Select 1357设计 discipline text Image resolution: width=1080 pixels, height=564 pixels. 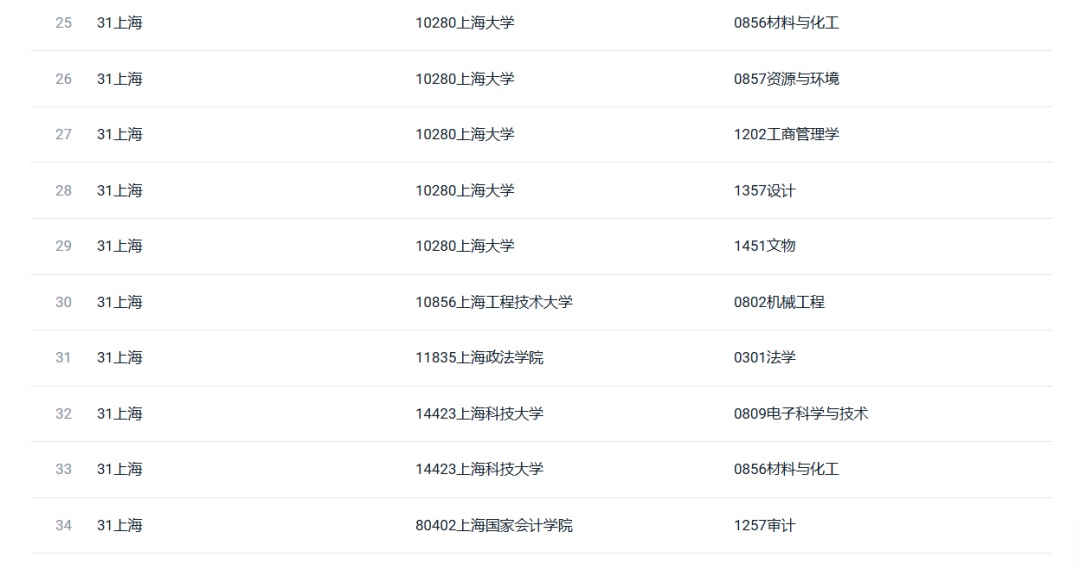click(764, 191)
